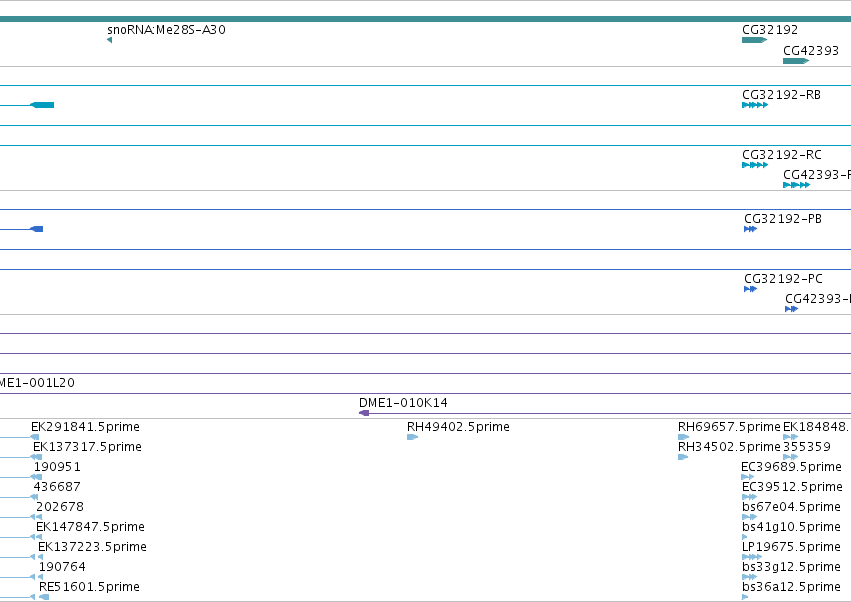Select the EK137317.5prime EST arrow glyph
Screen dimensions: 851x602
pos(36,457)
